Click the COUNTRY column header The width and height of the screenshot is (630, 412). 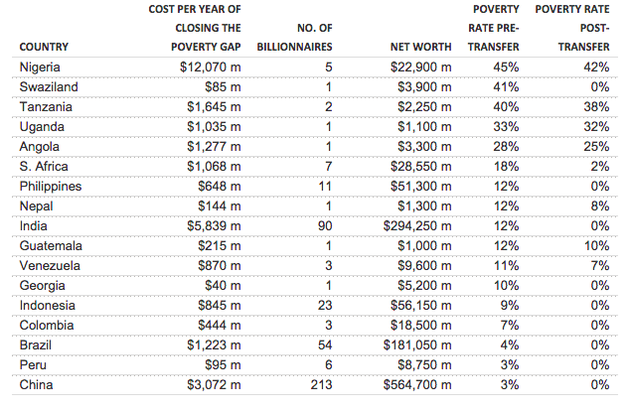click(46, 47)
